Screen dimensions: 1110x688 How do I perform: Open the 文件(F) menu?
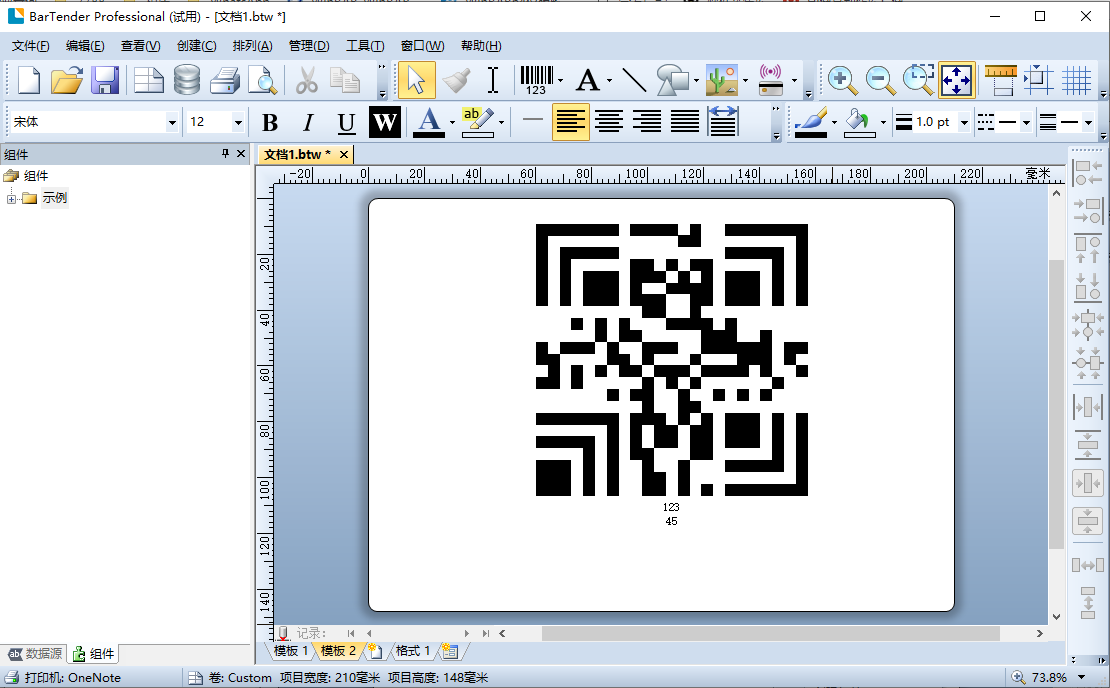click(x=30, y=45)
